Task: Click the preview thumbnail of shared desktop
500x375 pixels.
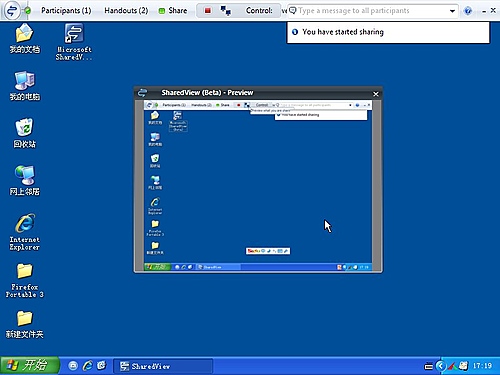Action: point(258,185)
